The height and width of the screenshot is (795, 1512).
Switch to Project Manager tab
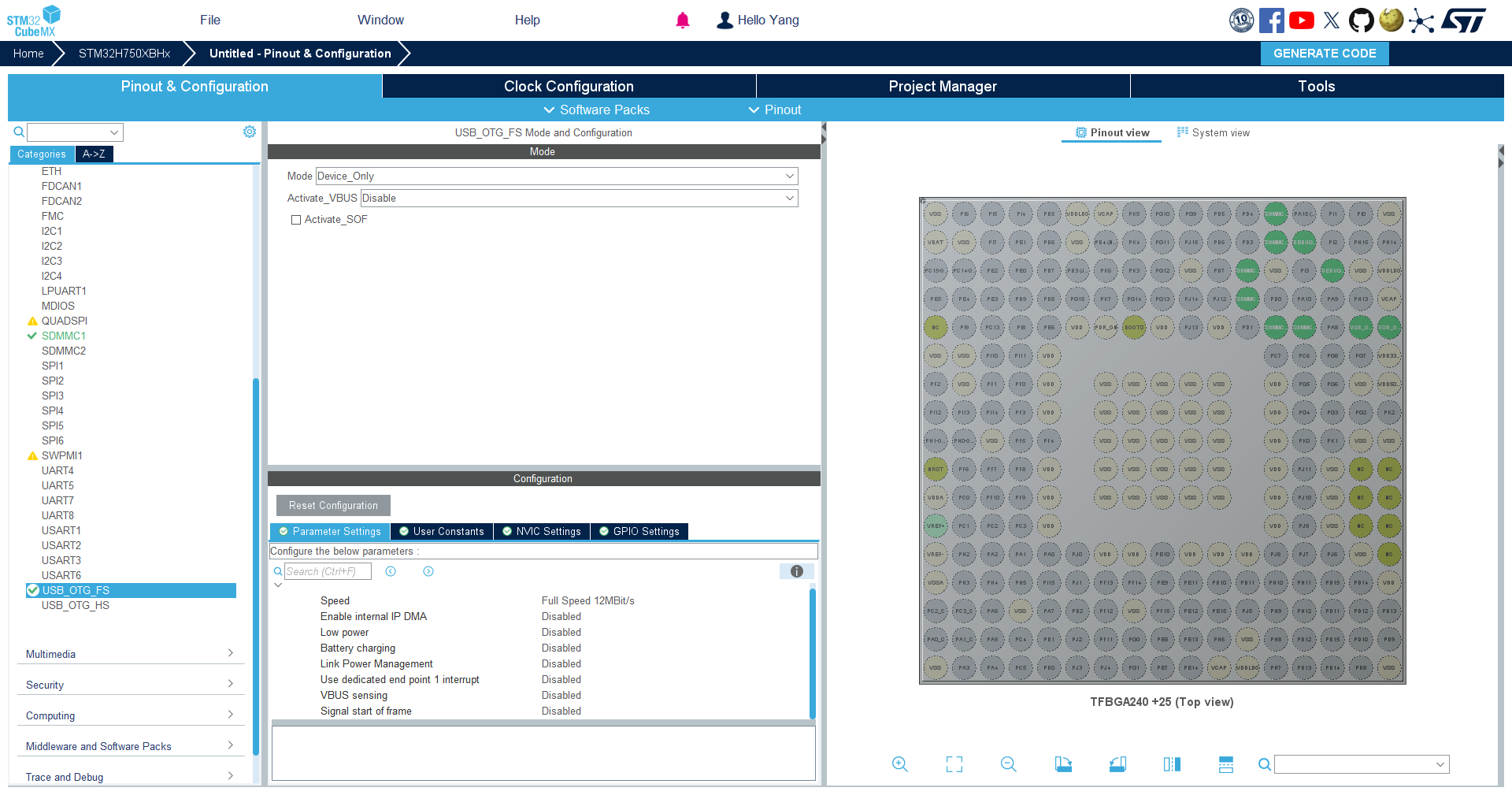pyautogui.click(x=943, y=87)
